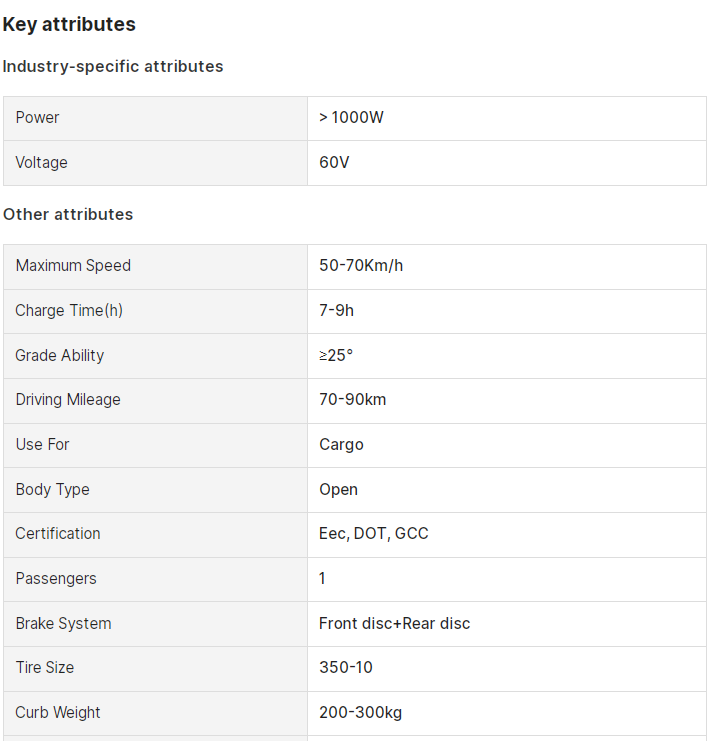Click the Other attributes subheading

pyautogui.click(x=68, y=215)
